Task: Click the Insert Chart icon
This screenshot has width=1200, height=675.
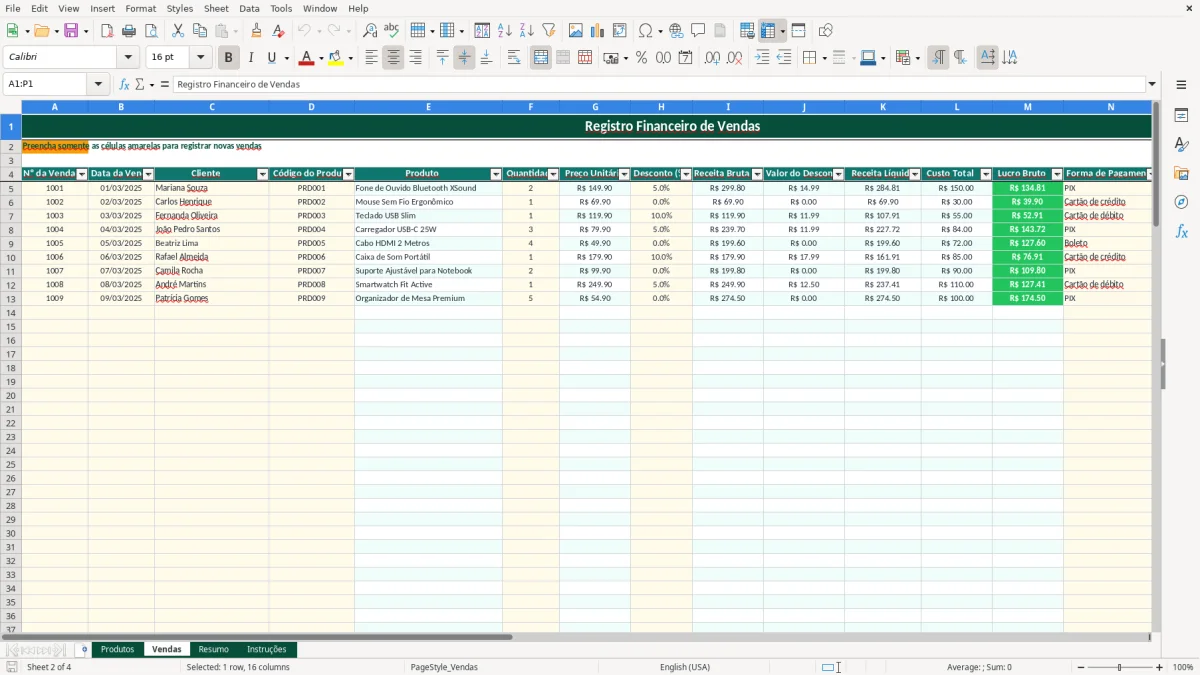Action: [598, 31]
